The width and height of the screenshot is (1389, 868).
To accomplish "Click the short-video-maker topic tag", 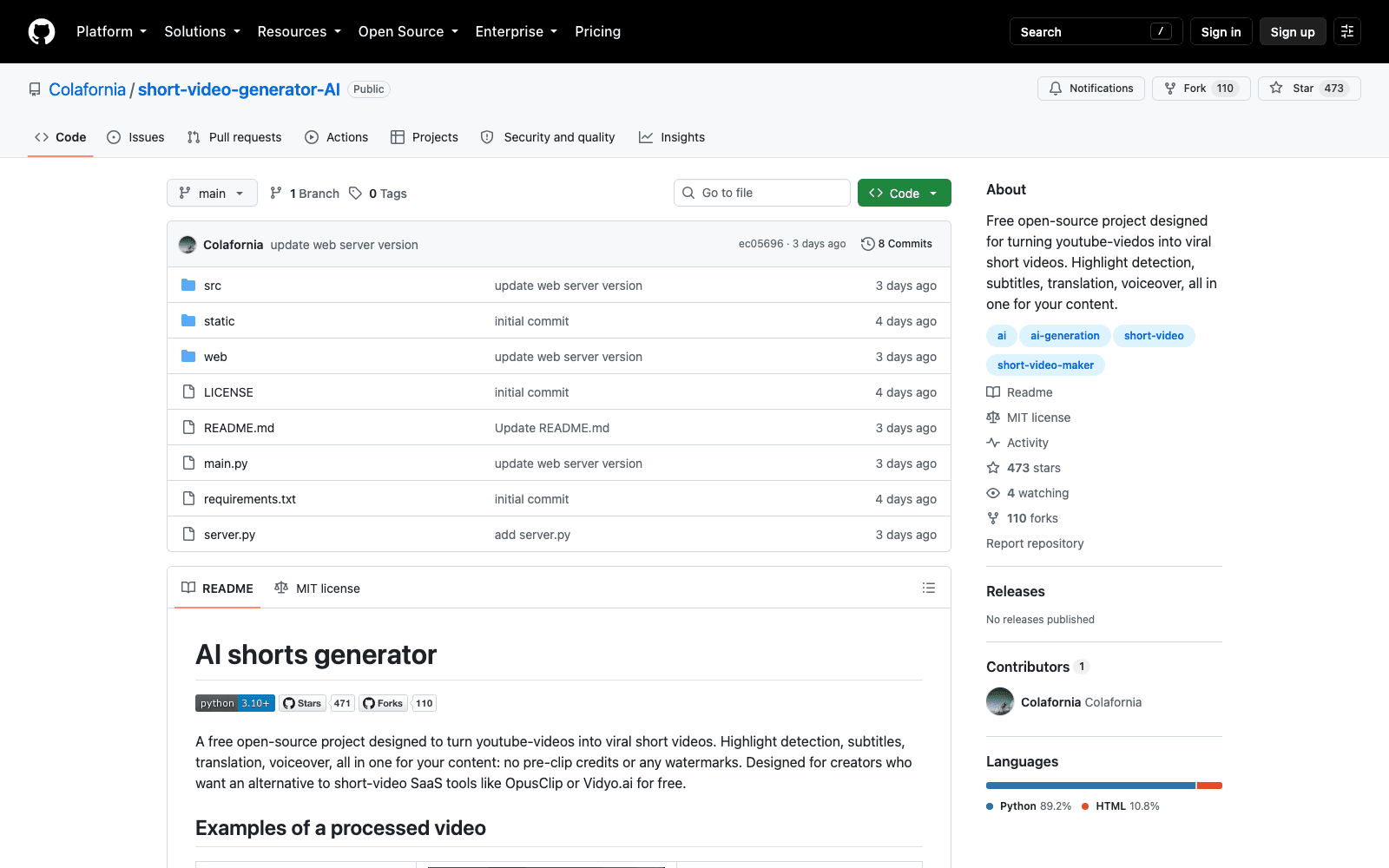I will (x=1045, y=365).
